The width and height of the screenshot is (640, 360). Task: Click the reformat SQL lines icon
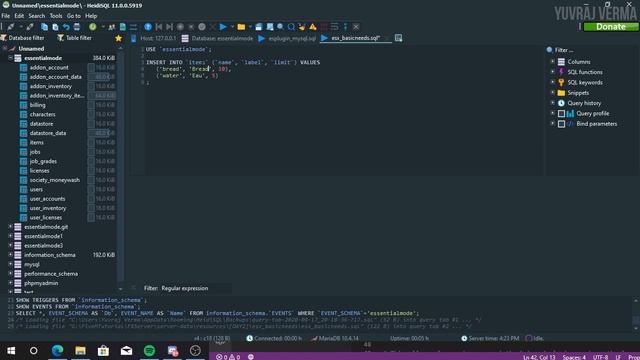coord(334,27)
